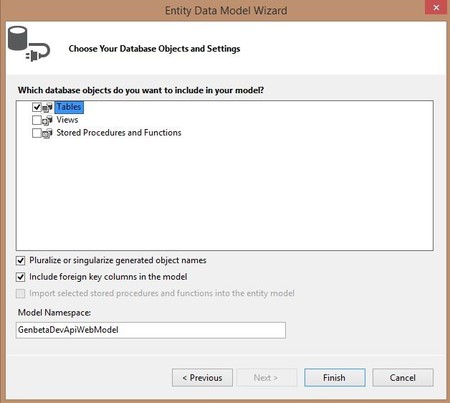Go back with the Previous button

pyautogui.click(x=202, y=378)
